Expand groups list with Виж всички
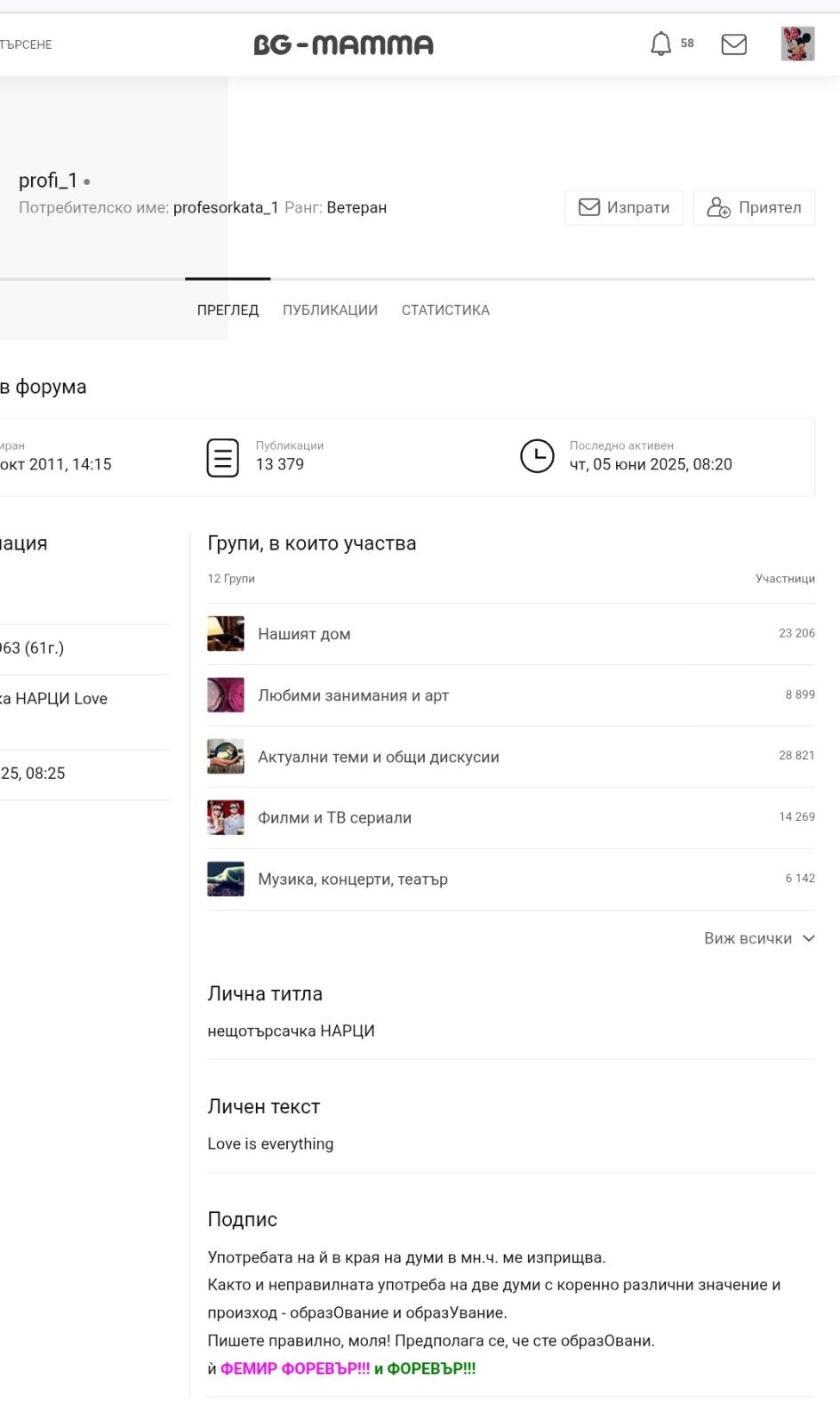The width and height of the screenshot is (840, 1405). point(758,938)
